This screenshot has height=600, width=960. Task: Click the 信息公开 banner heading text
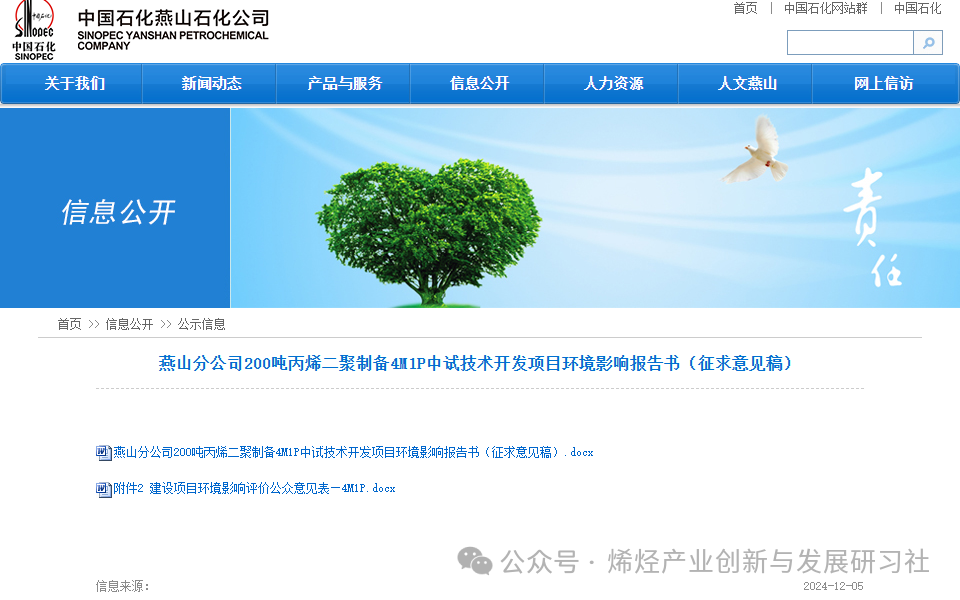coord(118,212)
